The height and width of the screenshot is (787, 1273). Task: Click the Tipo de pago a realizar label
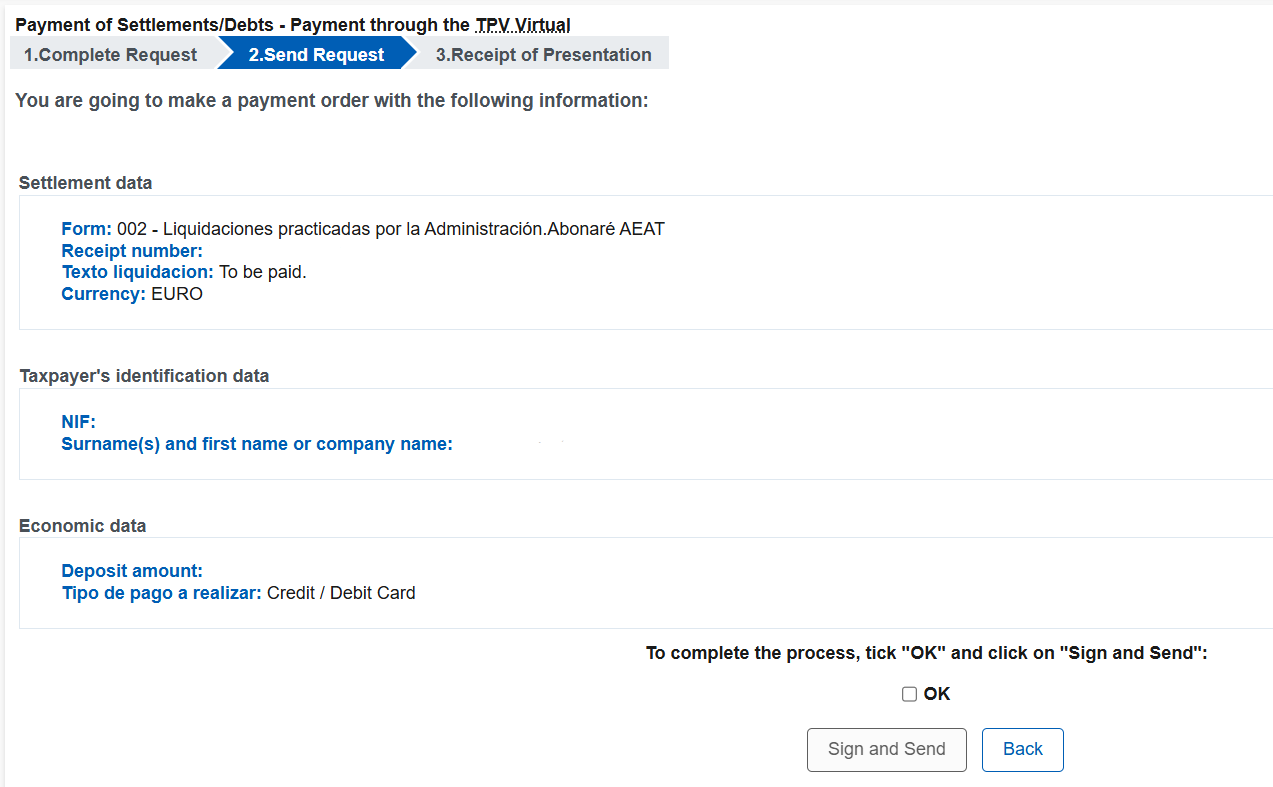tap(159, 592)
